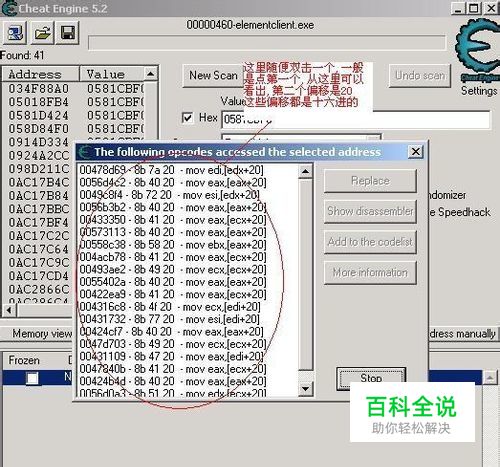
Task: Select opcode 0055402a mov eax,[eax+20]
Action: pos(173,282)
